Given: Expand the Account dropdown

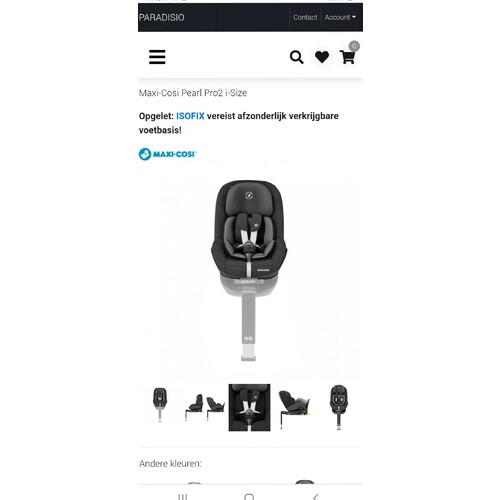Looking at the screenshot, I should (340, 17).
